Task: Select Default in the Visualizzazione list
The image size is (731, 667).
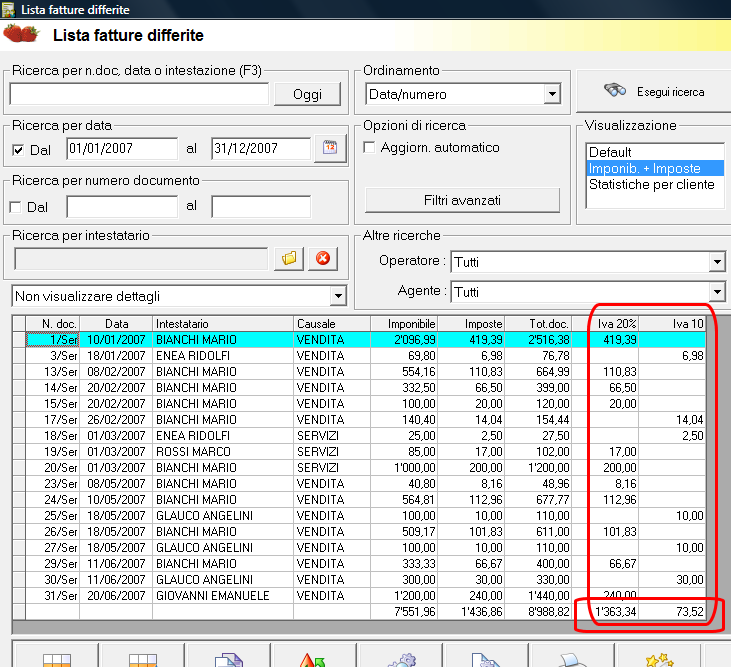Action: pyautogui.click(x=610, y=152)
